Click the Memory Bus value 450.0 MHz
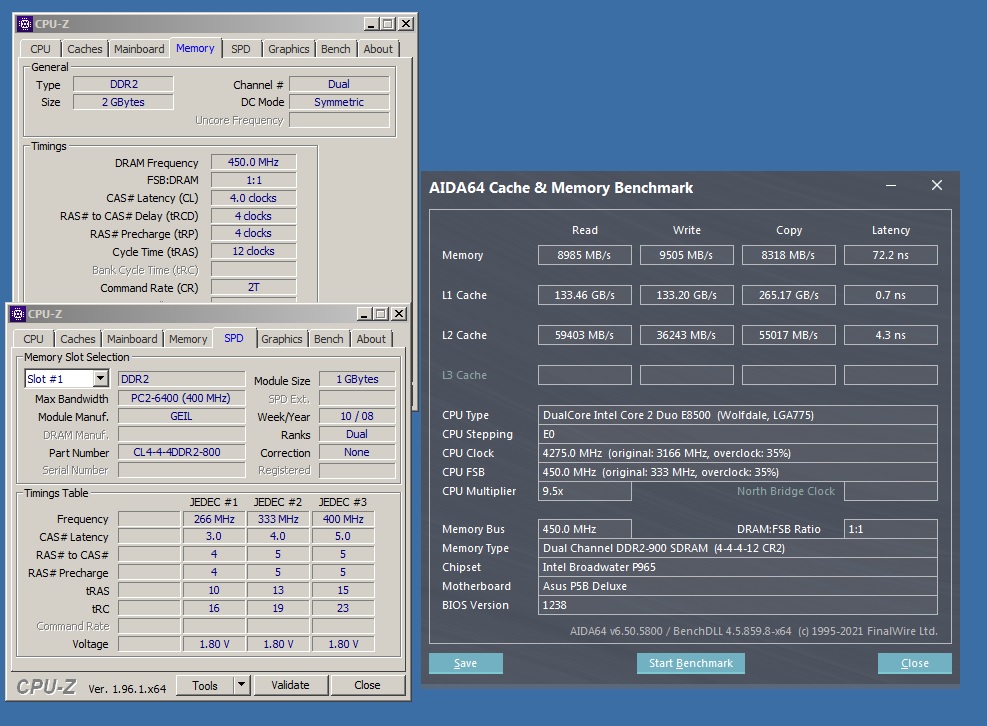Screen dimensions: 987x726 coord(585,529)
